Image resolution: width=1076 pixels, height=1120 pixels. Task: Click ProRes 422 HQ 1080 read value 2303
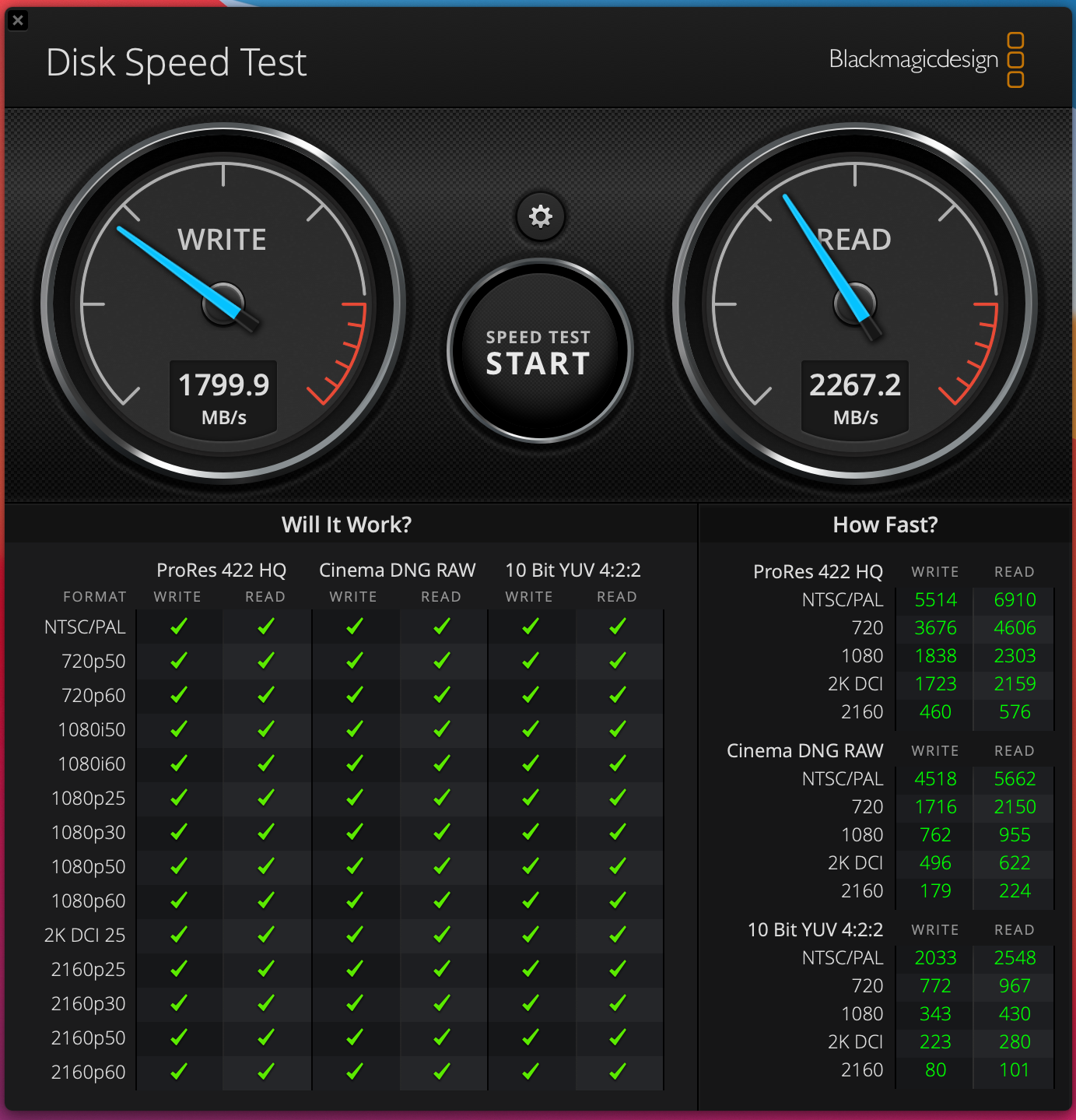1015,656
